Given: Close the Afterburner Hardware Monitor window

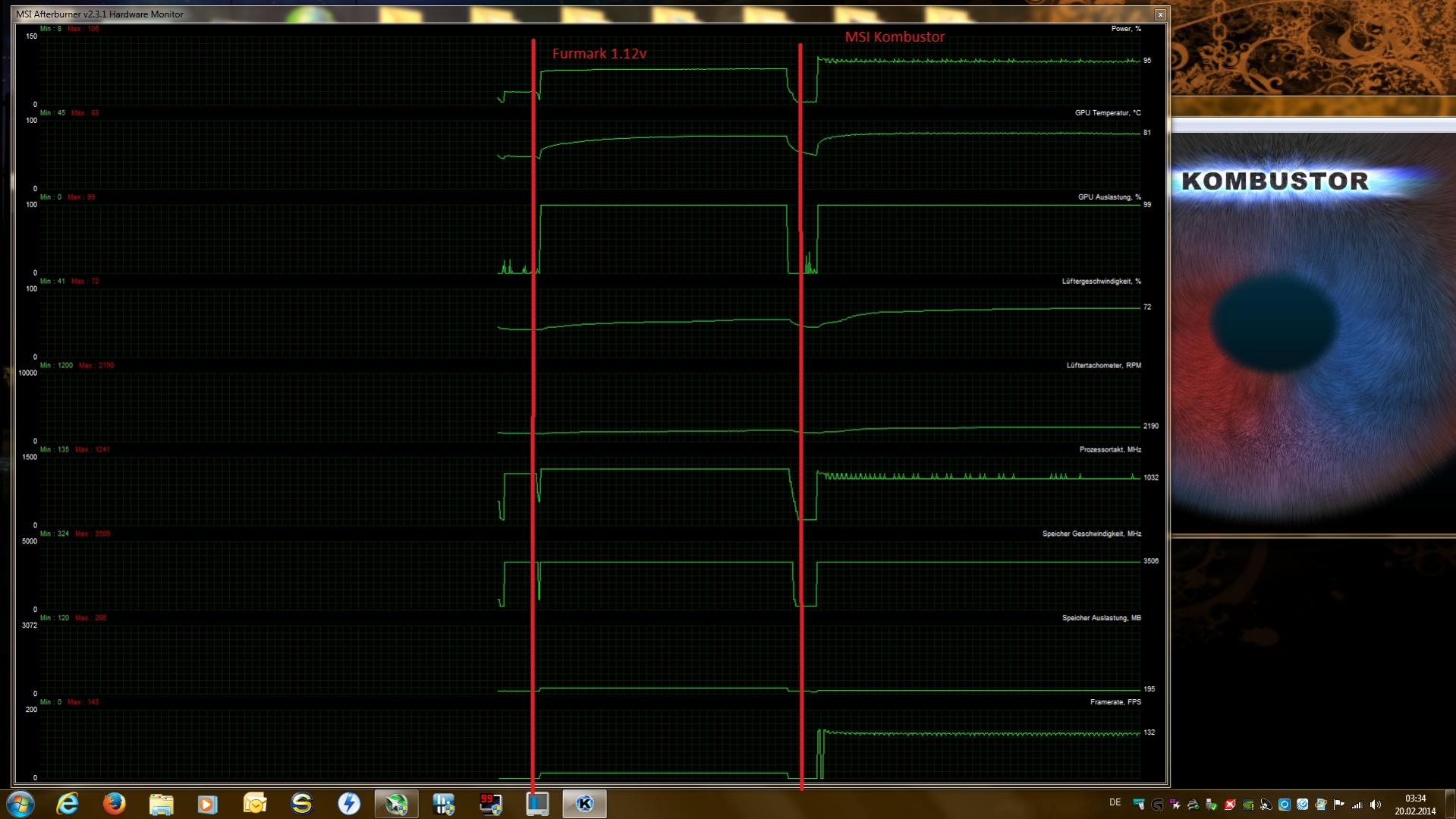Looking at the screenshot, I should click(1160, 14).
